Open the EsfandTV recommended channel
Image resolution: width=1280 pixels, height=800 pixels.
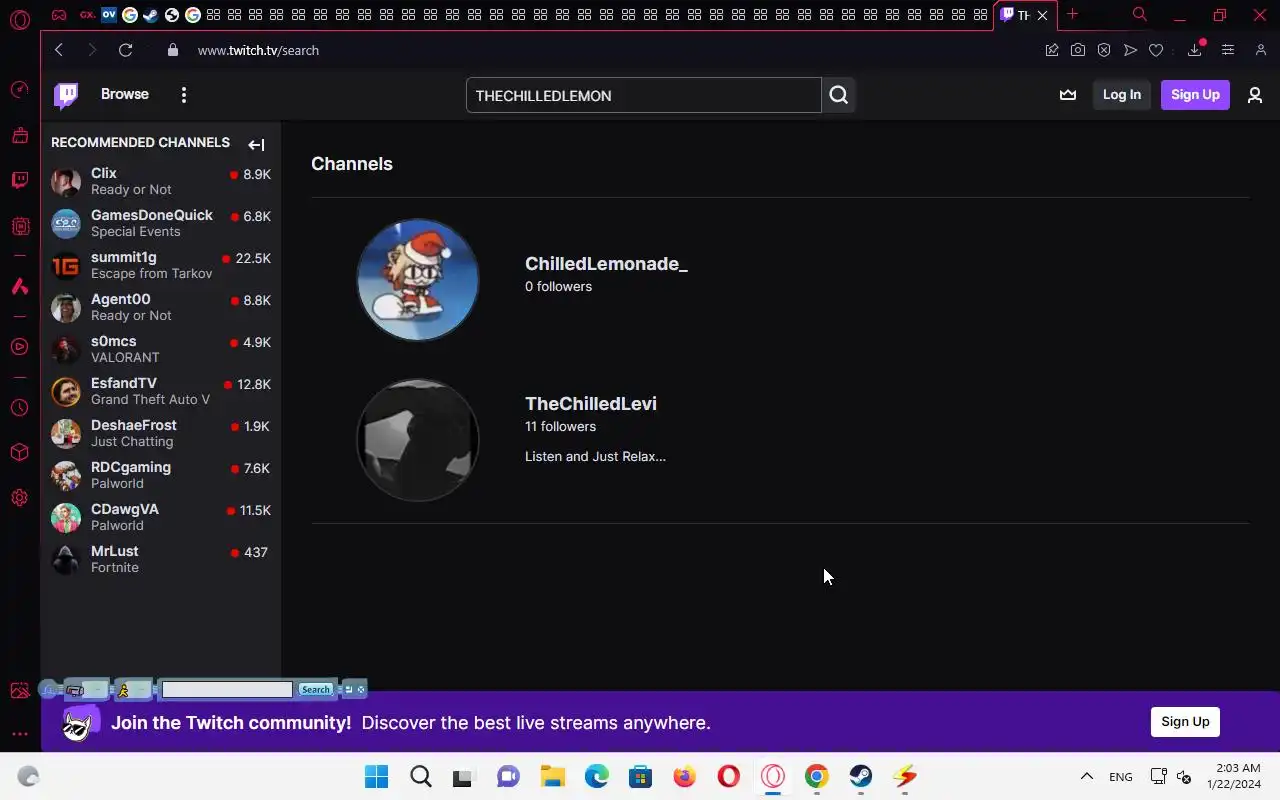pos(161,391)
